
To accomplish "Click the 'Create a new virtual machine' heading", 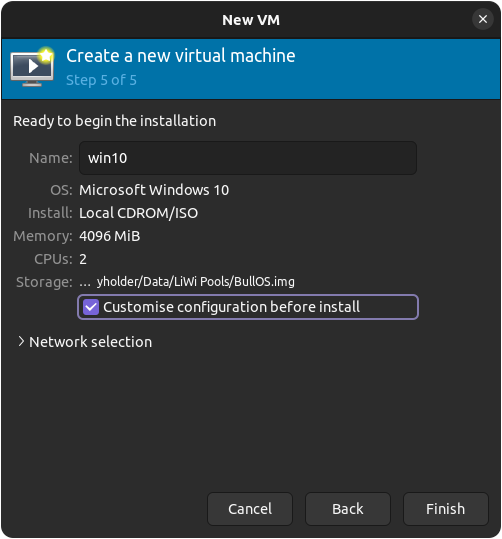I will [181, 56].
